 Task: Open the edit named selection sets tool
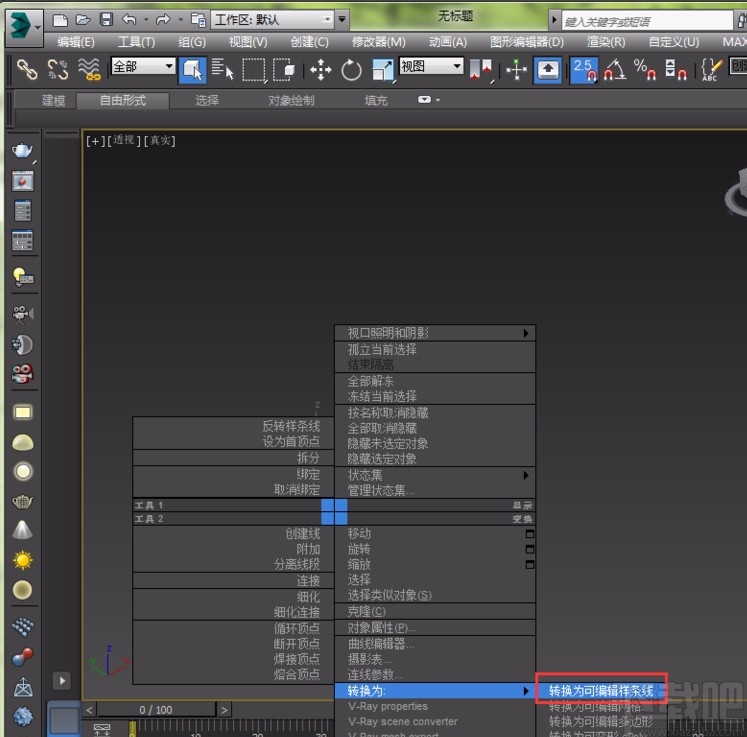coord(712,70)
